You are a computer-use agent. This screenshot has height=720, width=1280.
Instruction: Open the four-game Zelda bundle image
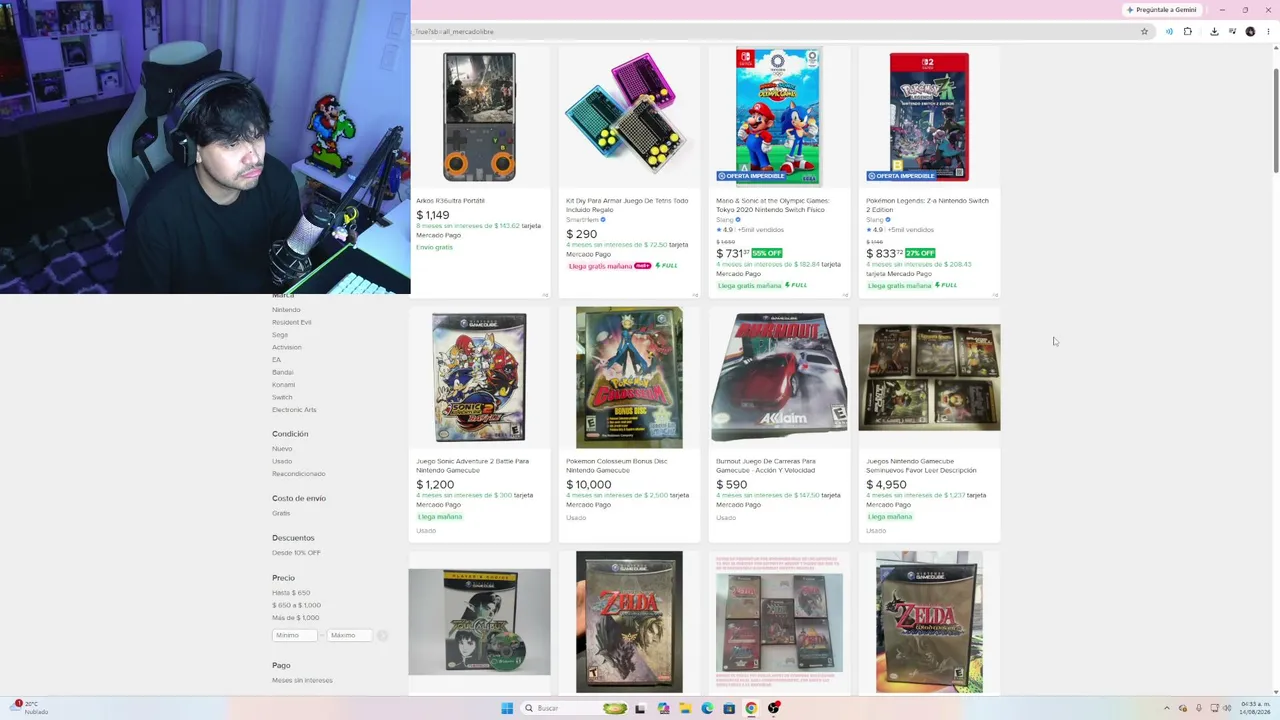click(x=779, y=622)
